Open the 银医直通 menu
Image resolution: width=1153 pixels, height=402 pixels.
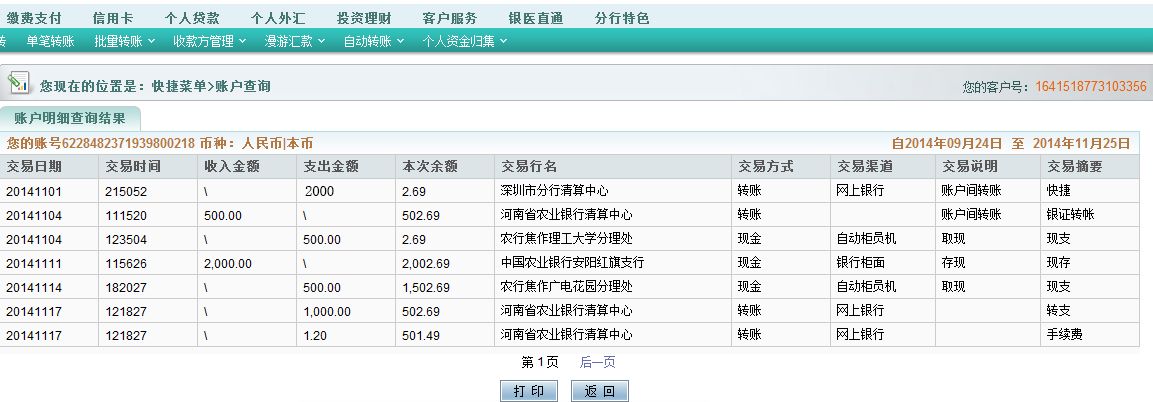click(536, 18)
